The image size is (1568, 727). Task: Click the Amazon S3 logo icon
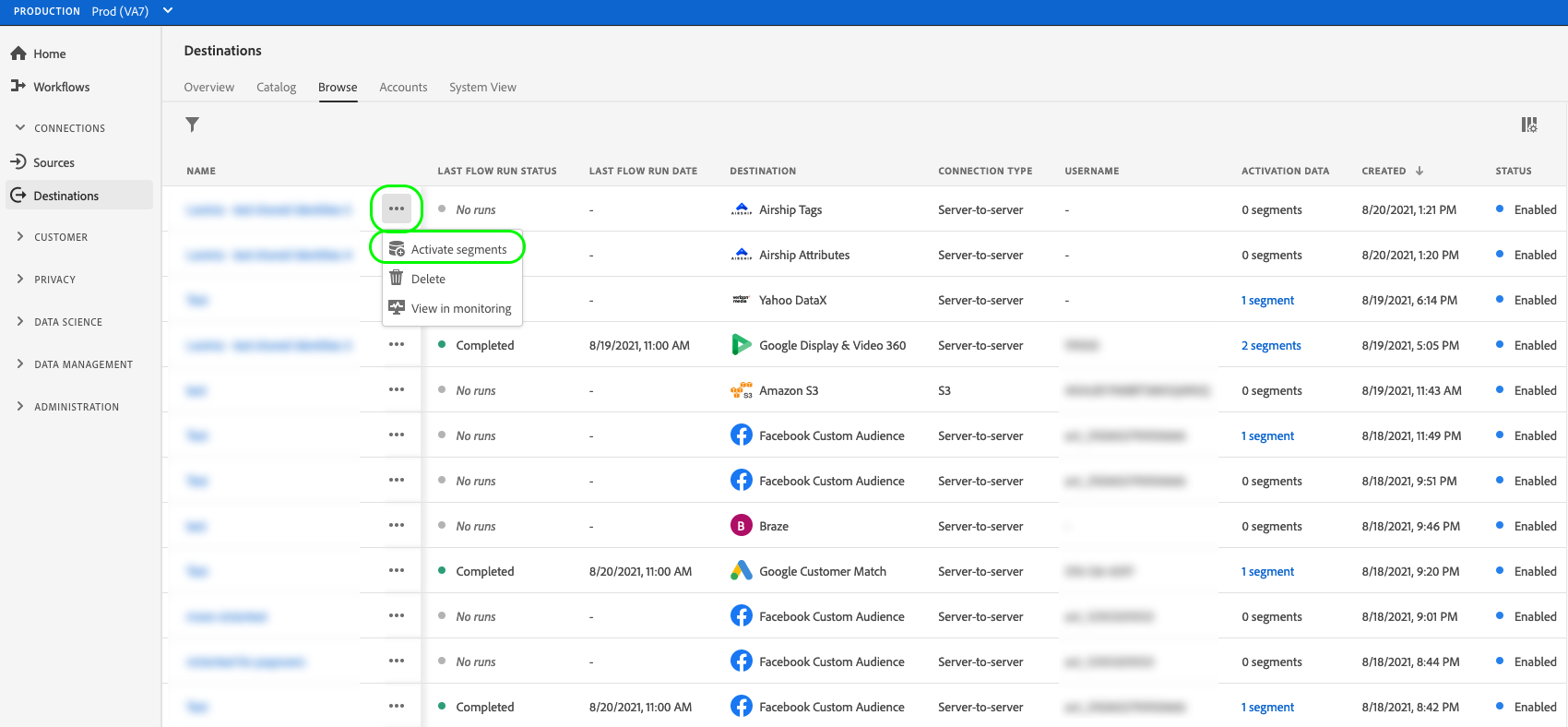[x=742, y=390]
